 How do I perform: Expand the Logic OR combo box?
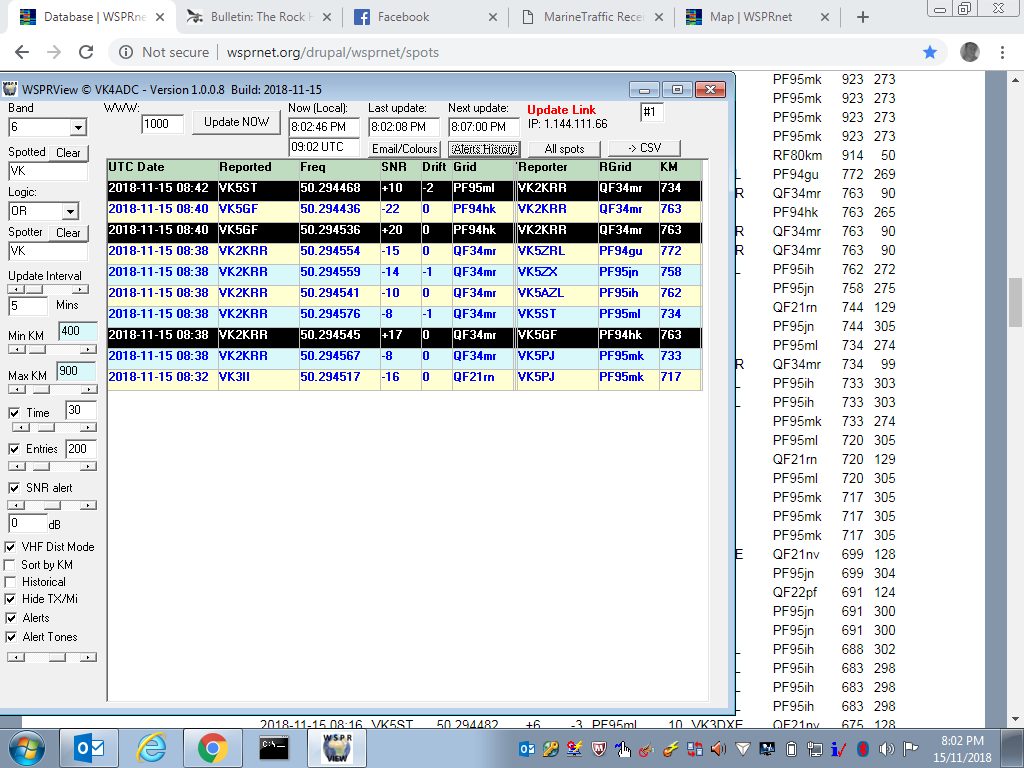[69, 212]
